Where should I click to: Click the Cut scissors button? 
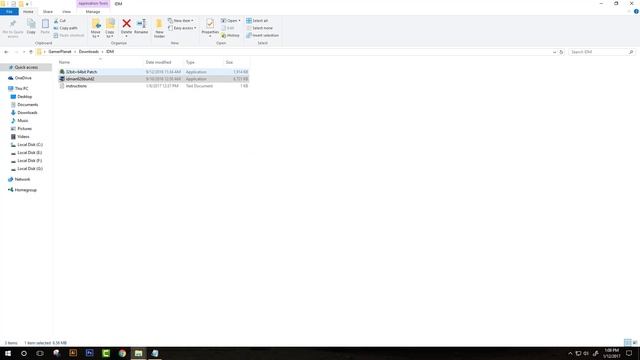(x=60, y=20)
